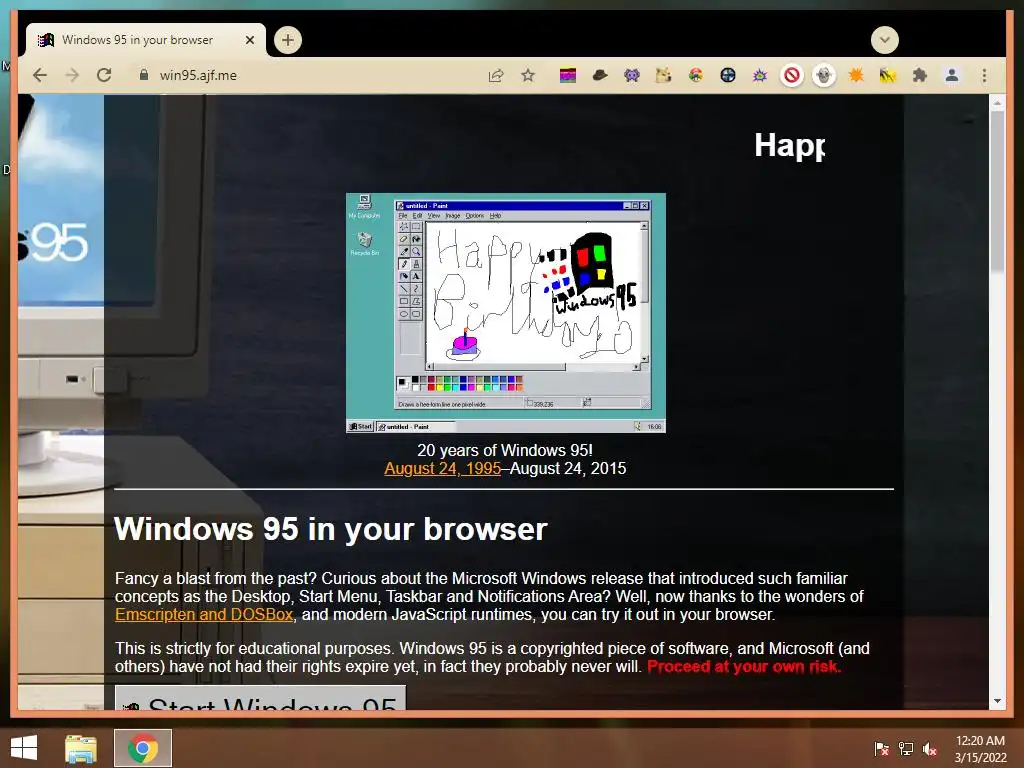1024x768 pixels.
Task: Open the Extensions puzzle menu
Action: pyautogui.click(x=920, y=76)
